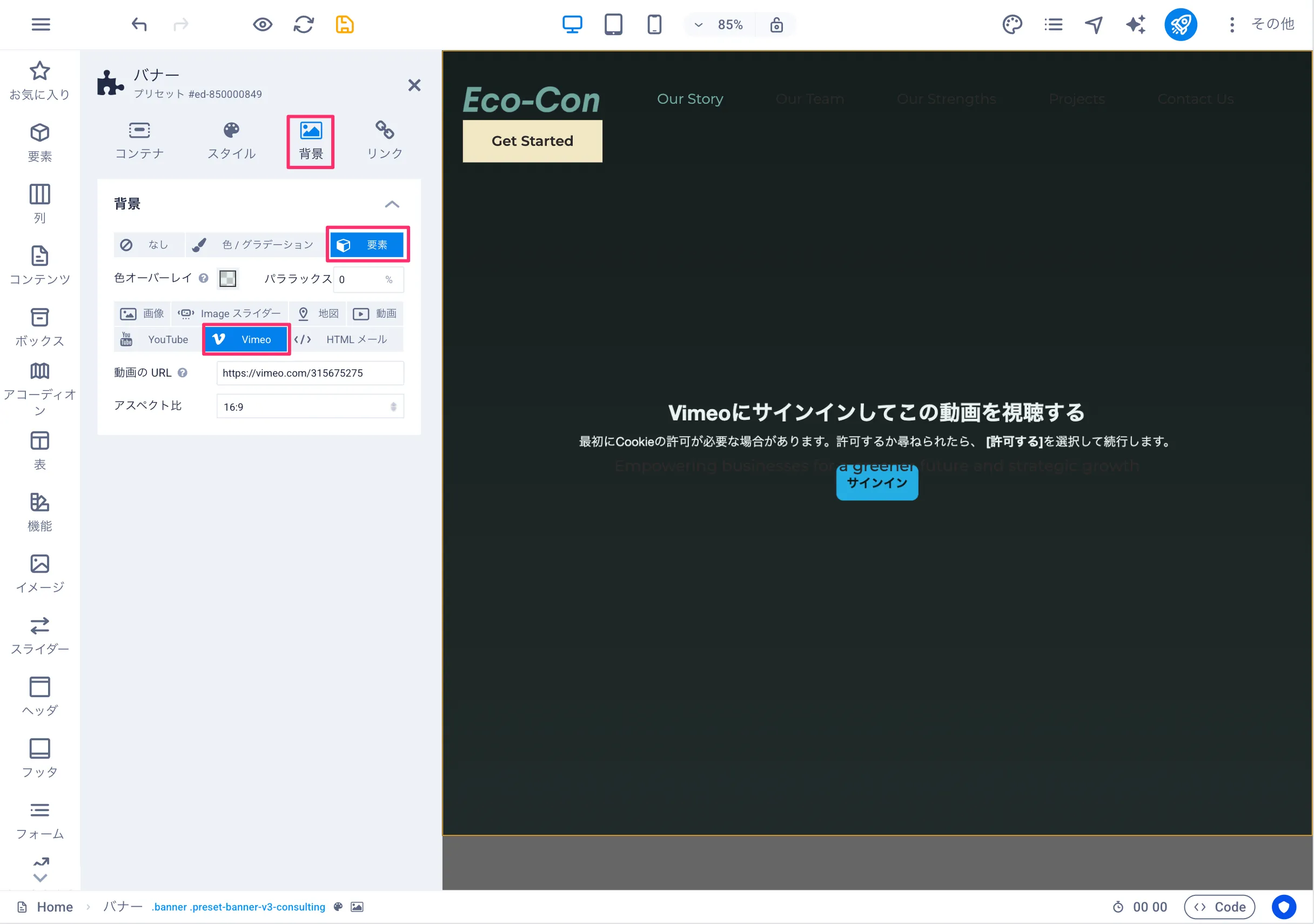Switch to 背景 tab
The width and height of the screenshot is (1314, 924).
click(311, 142)
